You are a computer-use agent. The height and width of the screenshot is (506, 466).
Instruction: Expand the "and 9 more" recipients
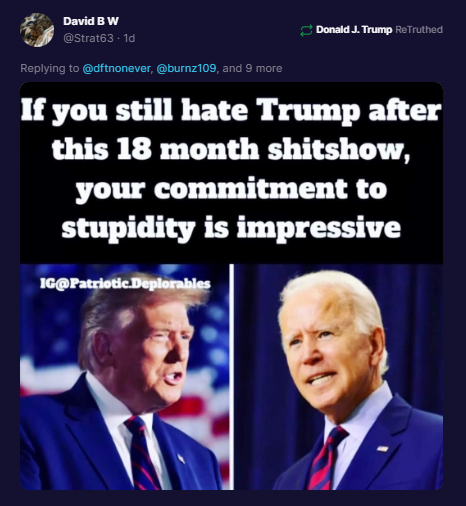click(x=252, y=68)
